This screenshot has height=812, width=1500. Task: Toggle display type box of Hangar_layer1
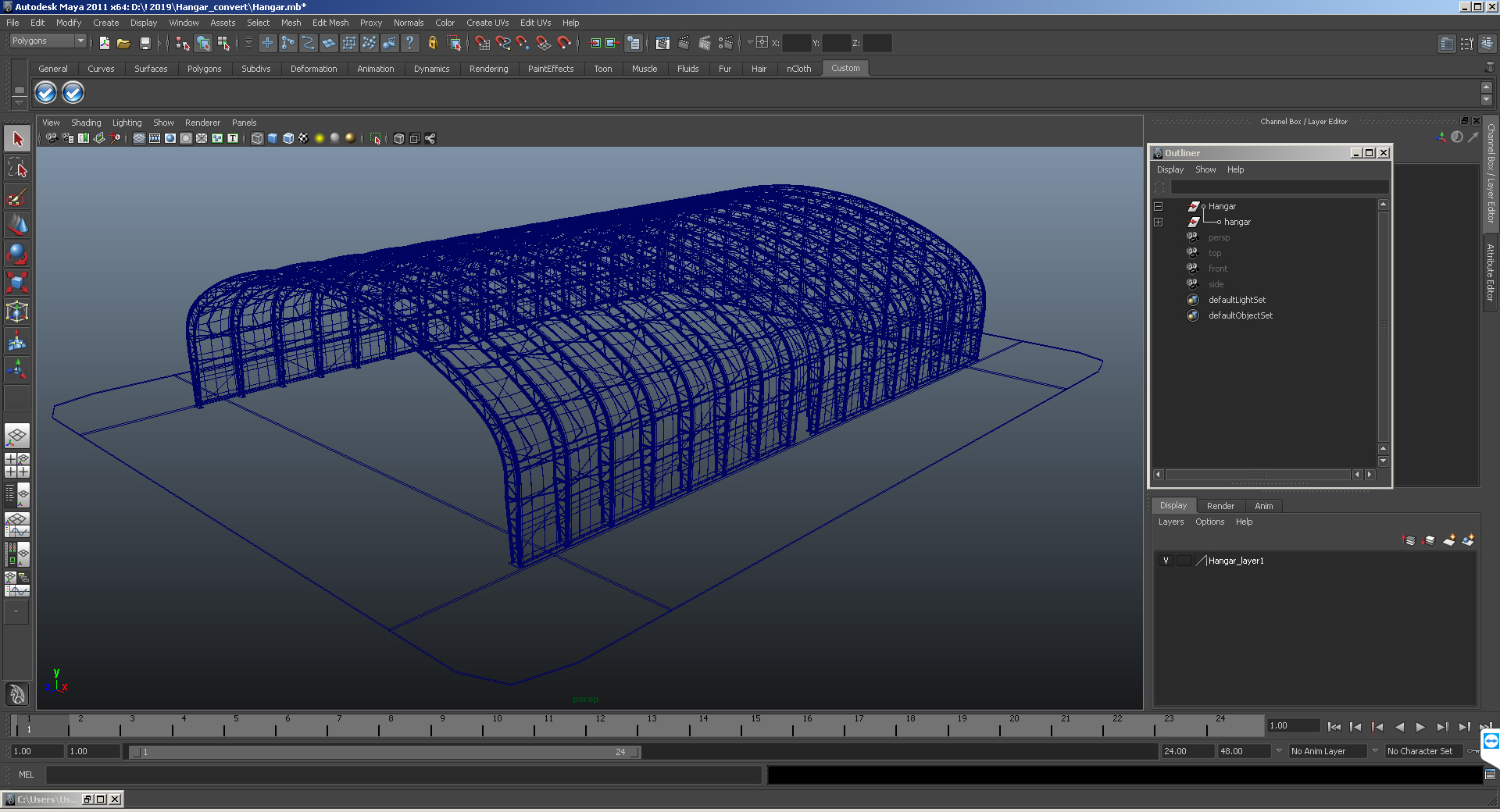(x=1184, y=561)
